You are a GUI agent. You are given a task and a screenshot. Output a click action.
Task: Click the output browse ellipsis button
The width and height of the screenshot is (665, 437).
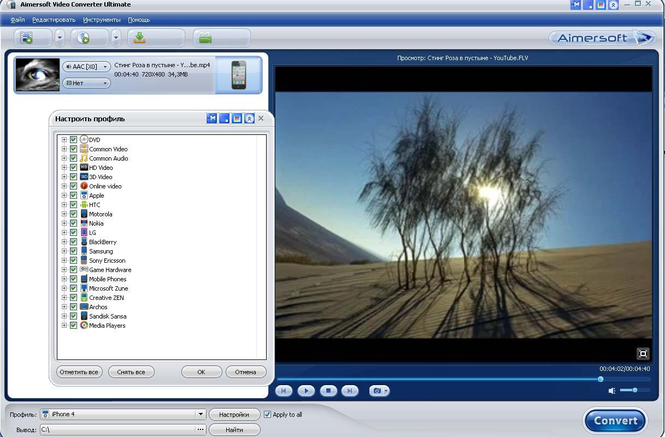200,429
